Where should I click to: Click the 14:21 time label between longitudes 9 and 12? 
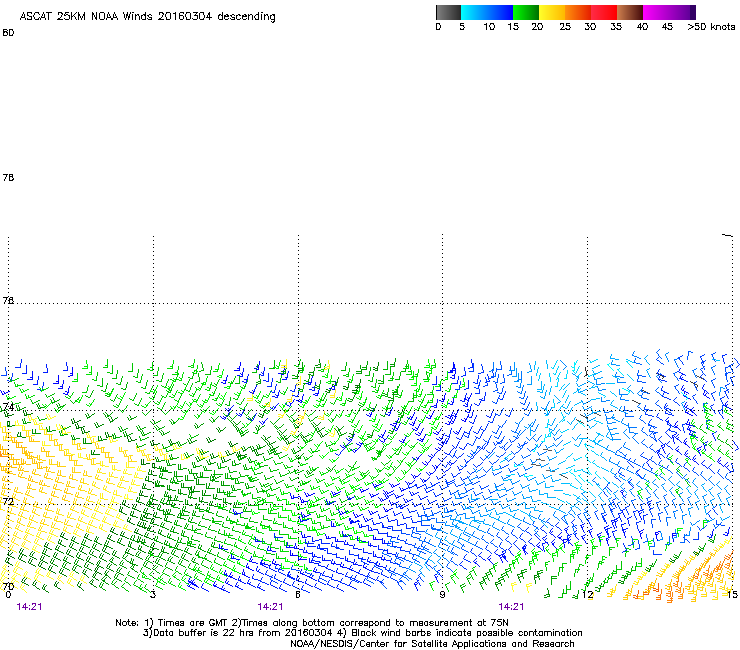[511, 607]
